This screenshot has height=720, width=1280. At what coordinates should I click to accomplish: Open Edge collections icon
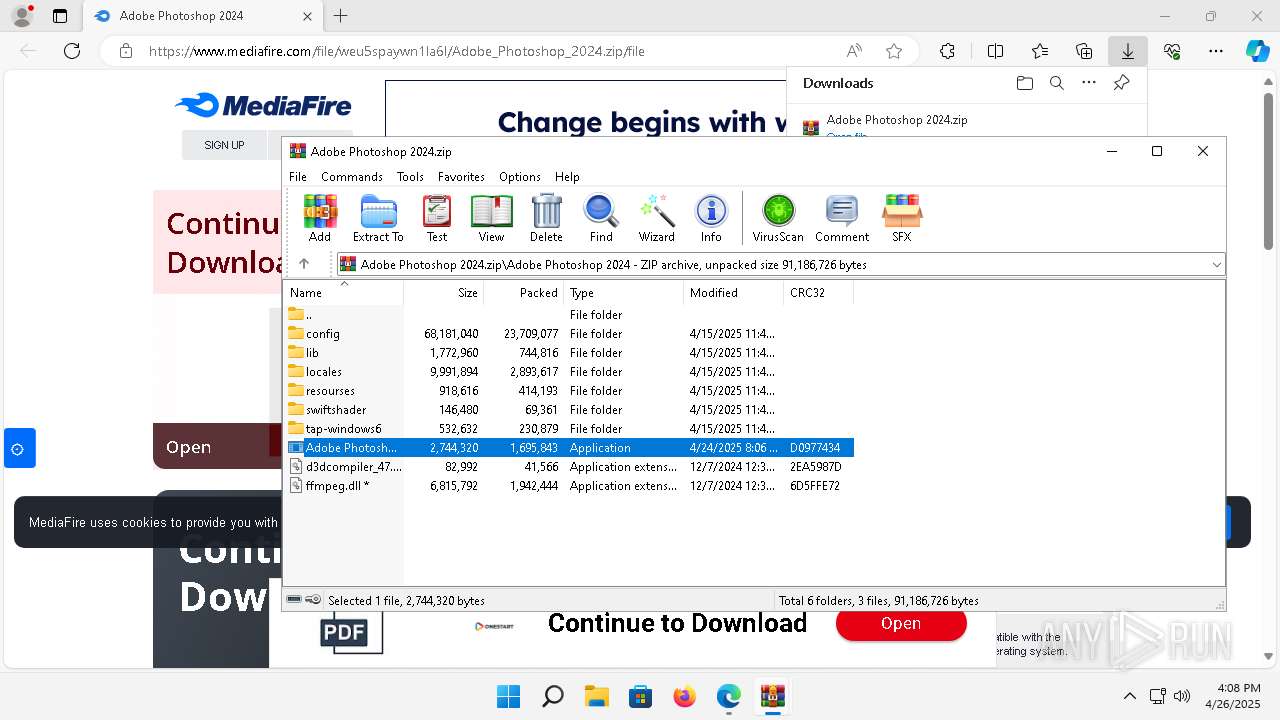pos(1084,51)
